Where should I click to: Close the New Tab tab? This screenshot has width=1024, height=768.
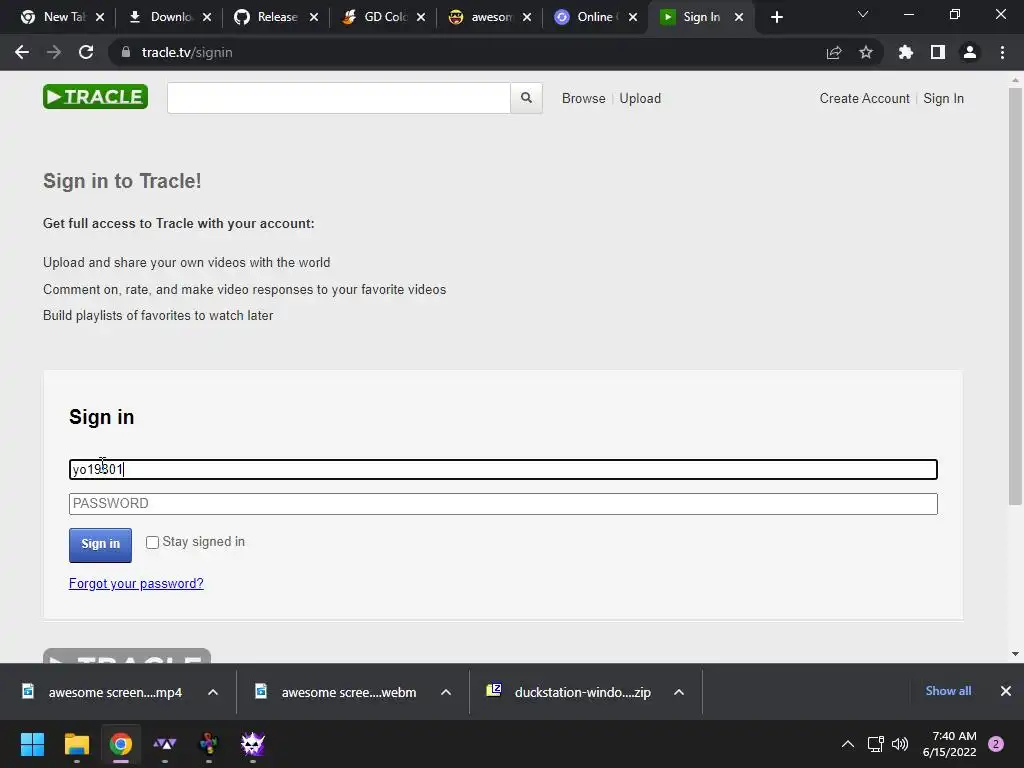(x=100, y=17)
